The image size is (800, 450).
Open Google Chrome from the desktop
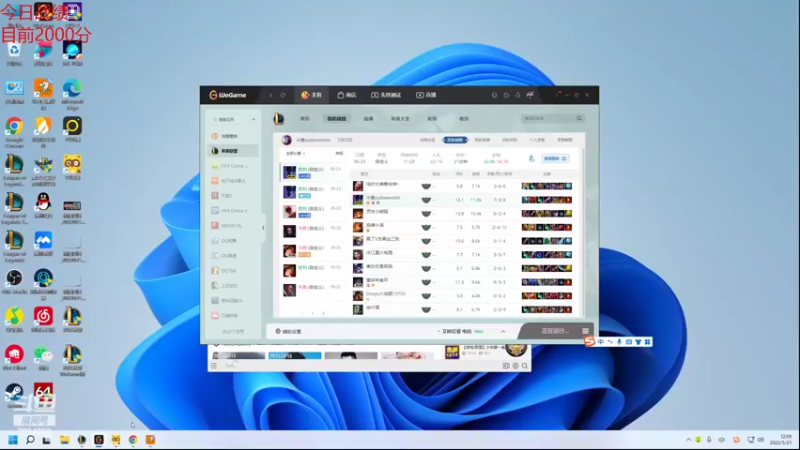[14, 132]
